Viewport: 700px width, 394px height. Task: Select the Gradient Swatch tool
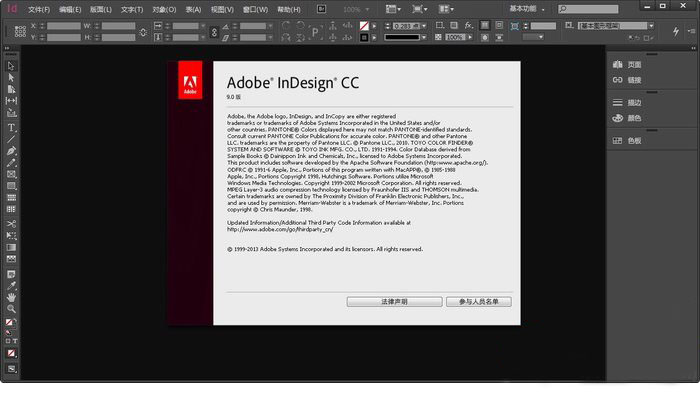[x=11, y=247]
